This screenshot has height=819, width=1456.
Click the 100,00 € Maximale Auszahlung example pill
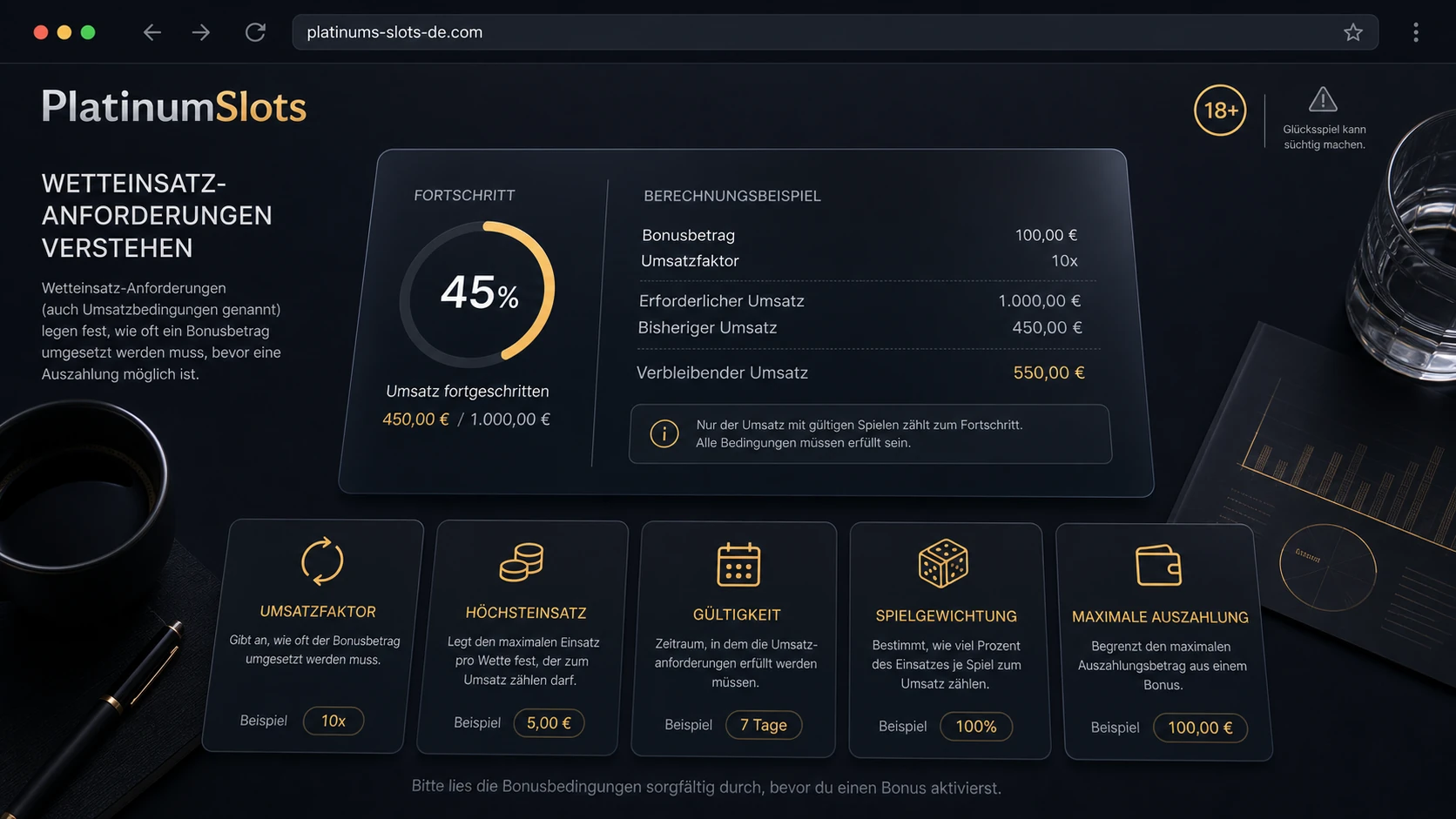click(1200, 728)
